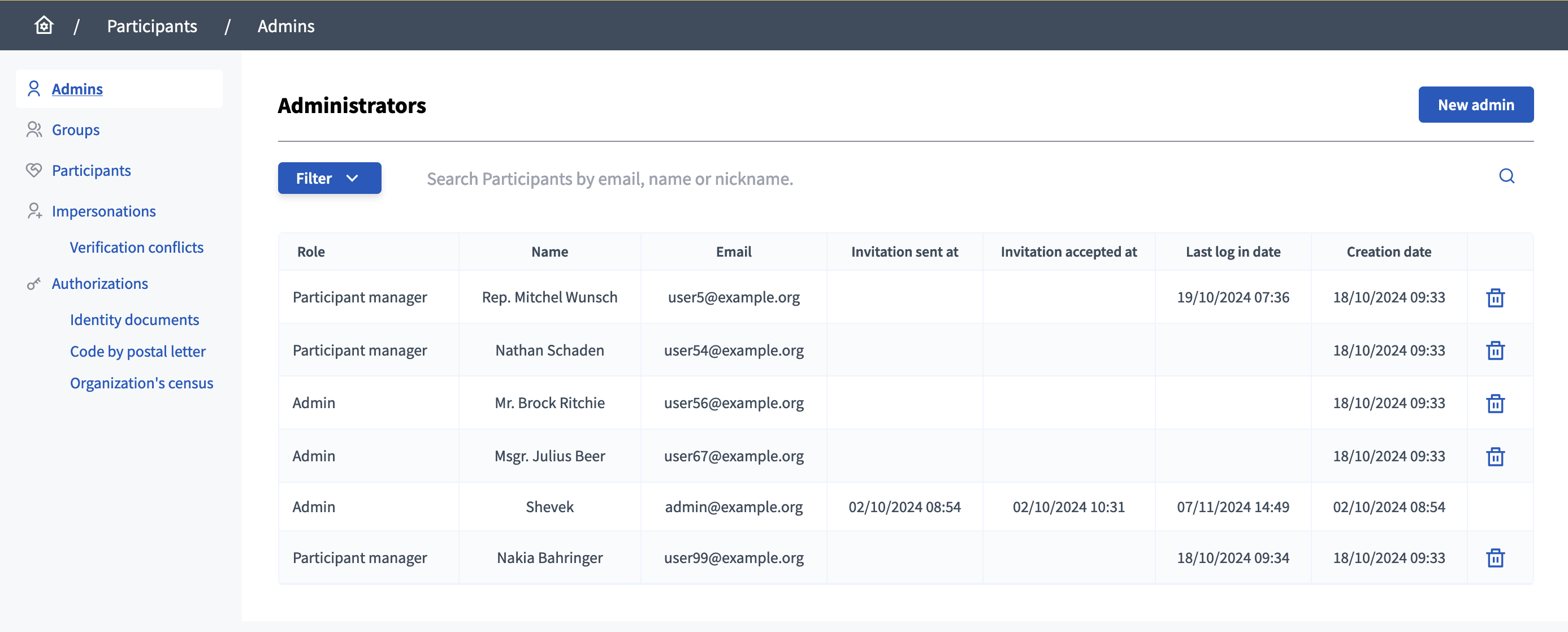Select Admins in the sidebar
Image resolution: width=1568 pixels, height=632 pixels.
[x=77, y=89]
